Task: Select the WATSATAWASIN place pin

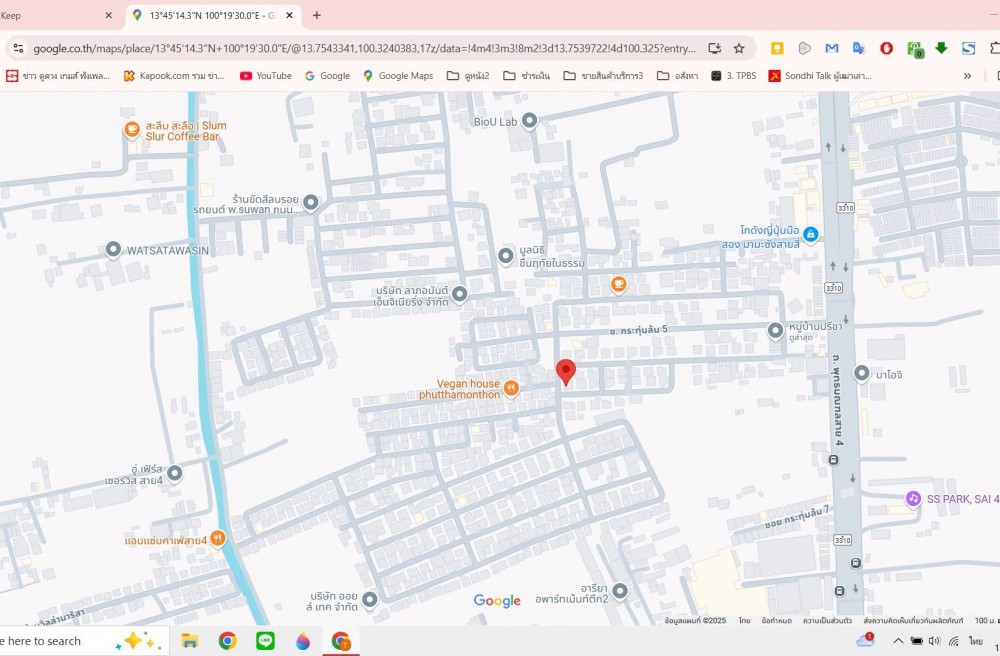Action: click(113, 249)
